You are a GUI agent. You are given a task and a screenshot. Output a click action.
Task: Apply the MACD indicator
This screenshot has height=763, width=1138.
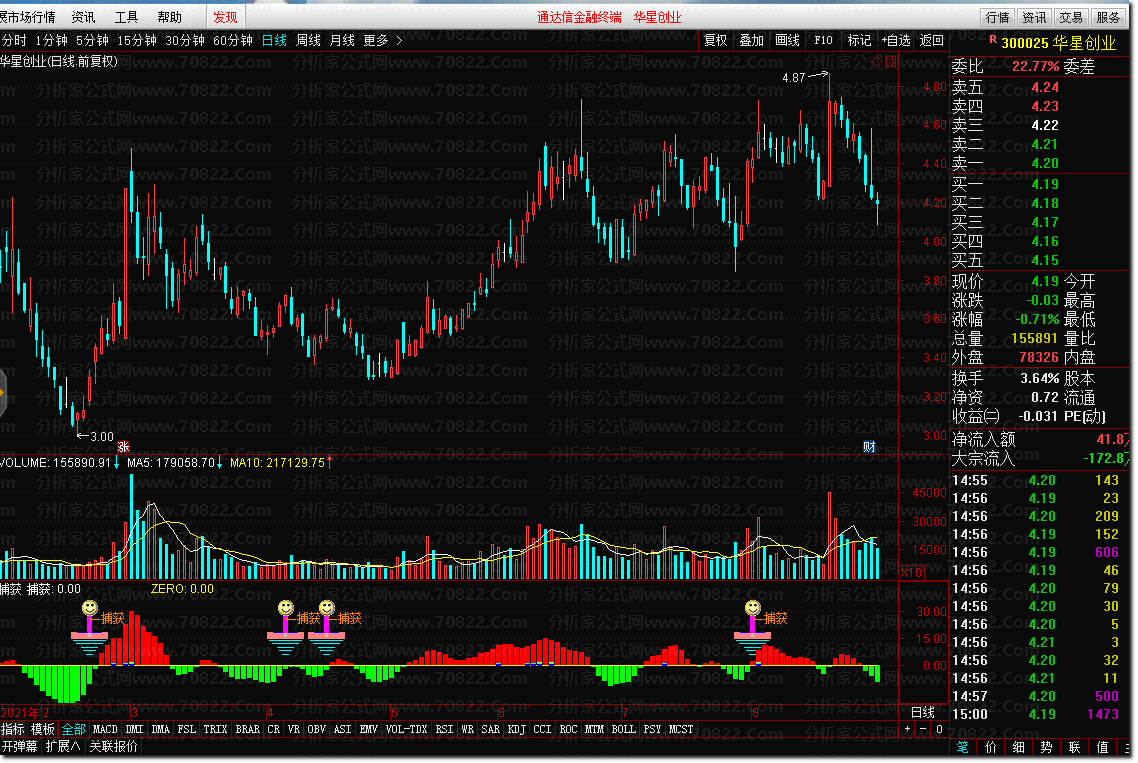coord(105,729)
